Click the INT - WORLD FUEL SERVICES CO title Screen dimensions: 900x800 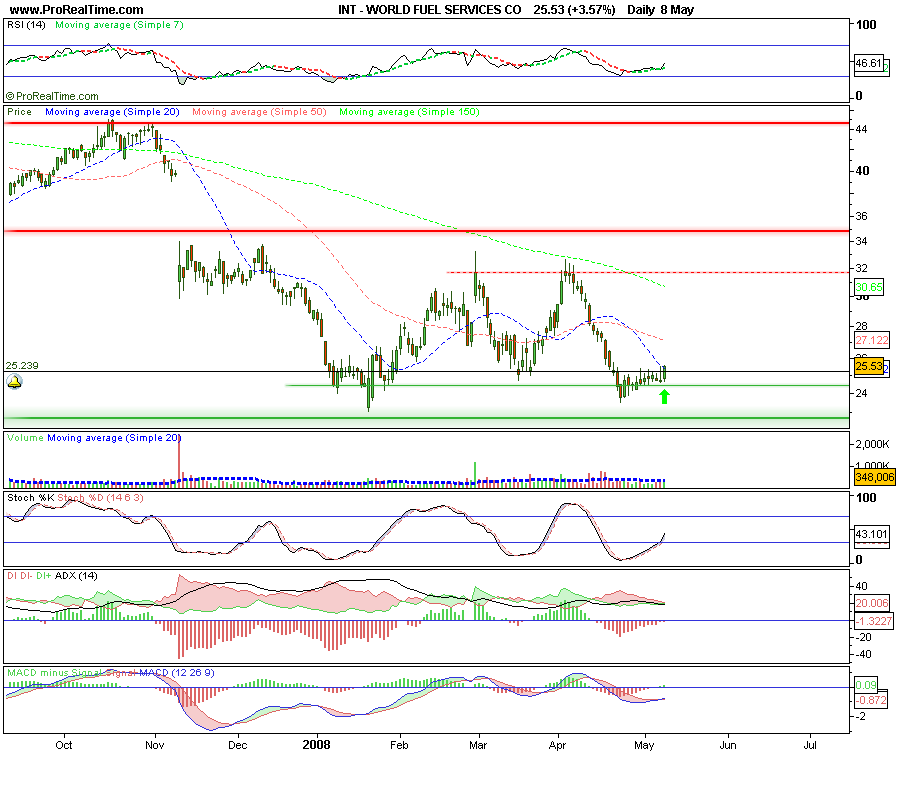429,10
